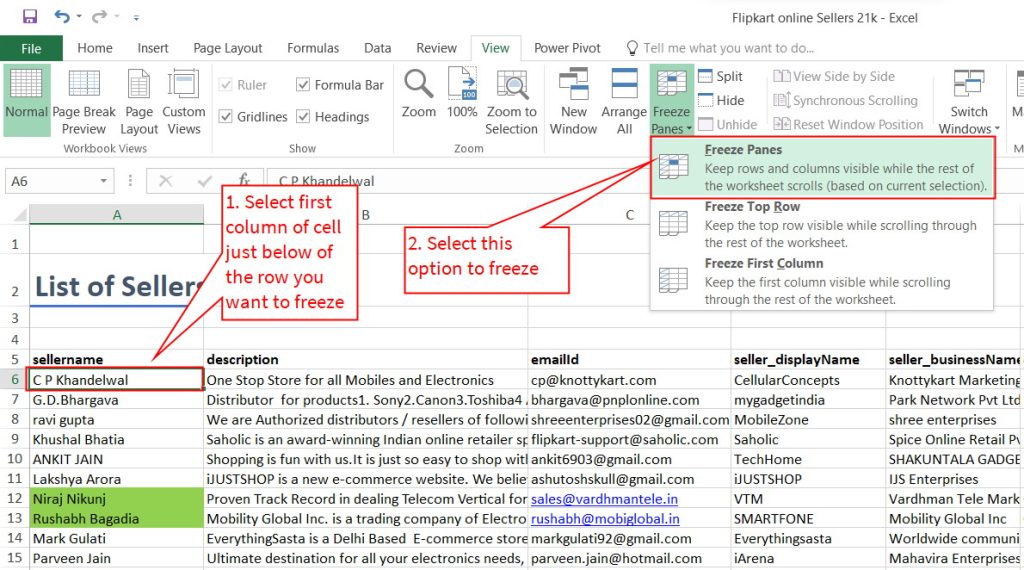Click the parveen.jain@hotmail.com cell
Viewport: 1024px width, 570px height.
click(x=630, y=558)
